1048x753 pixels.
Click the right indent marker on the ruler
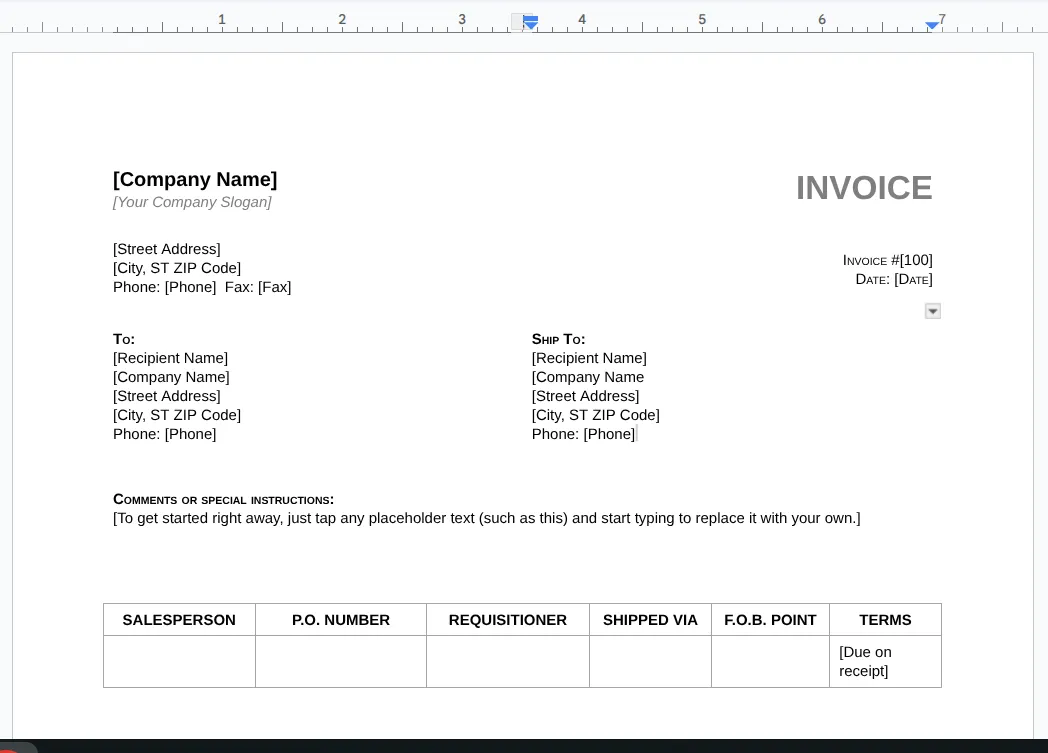click(932, 25)
